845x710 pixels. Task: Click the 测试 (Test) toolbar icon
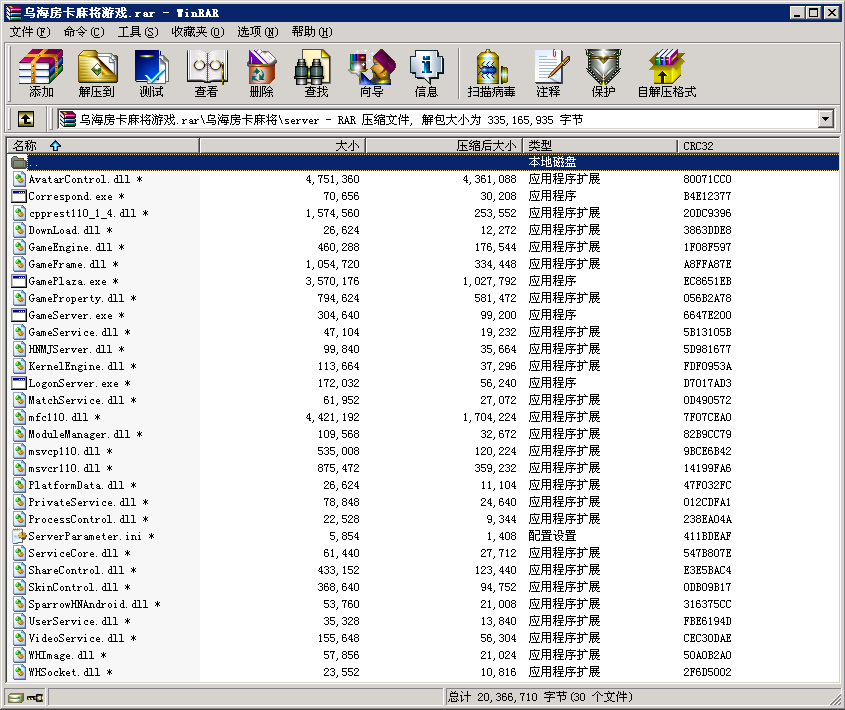(151, 74)
